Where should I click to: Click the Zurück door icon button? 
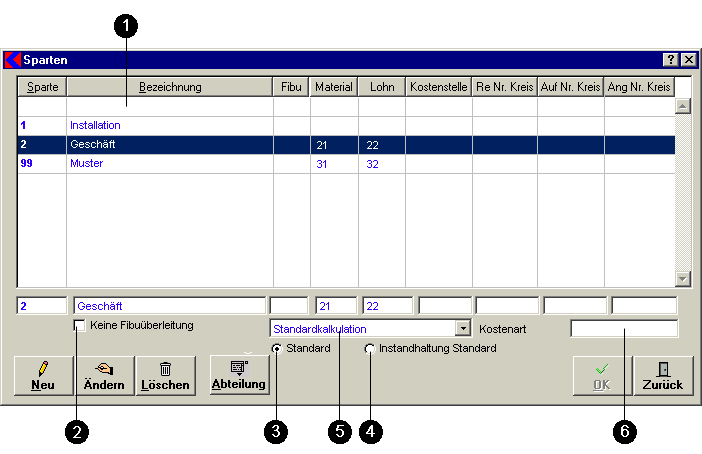coord(662,376)
